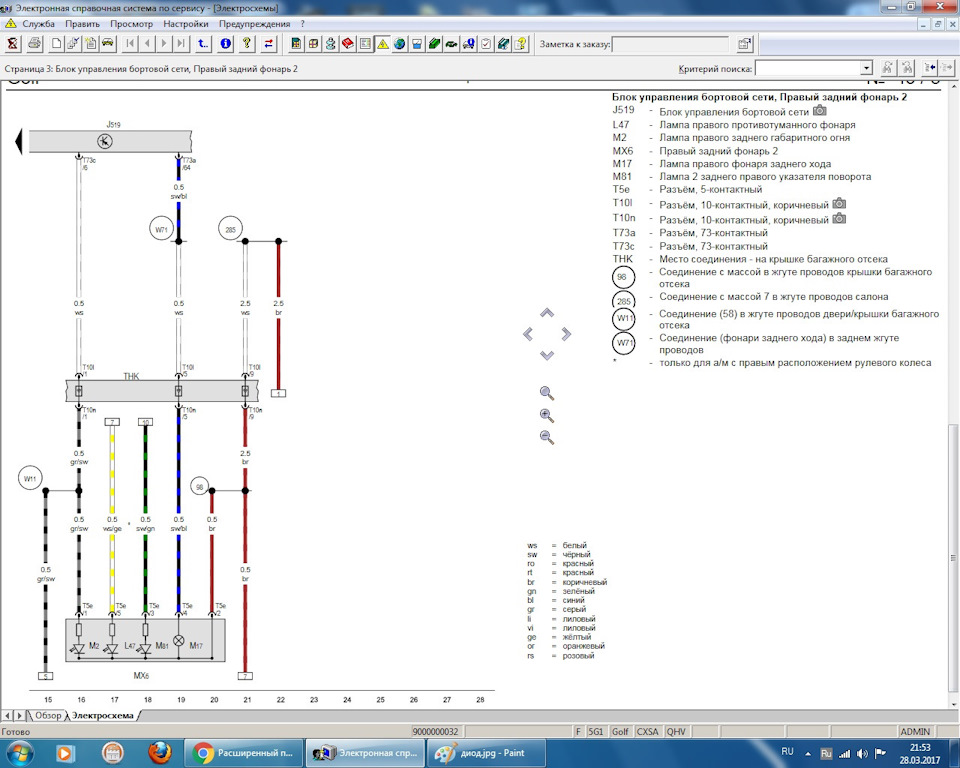The image size is (960, 768).
Task: Go to next page arrow
Action: coord(163,43)
